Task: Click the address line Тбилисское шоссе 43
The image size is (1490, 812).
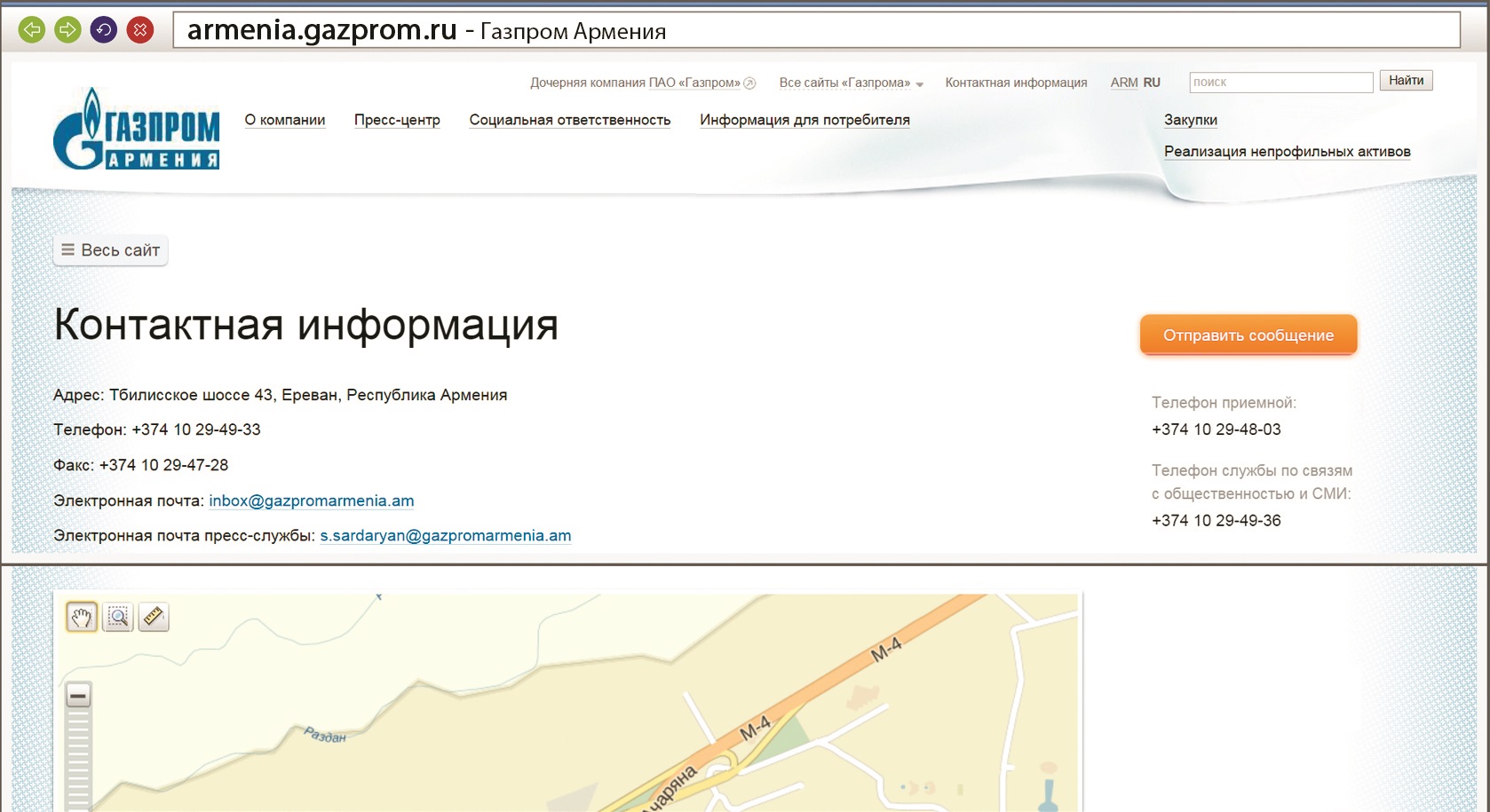Action: click(x=280, y=395)
